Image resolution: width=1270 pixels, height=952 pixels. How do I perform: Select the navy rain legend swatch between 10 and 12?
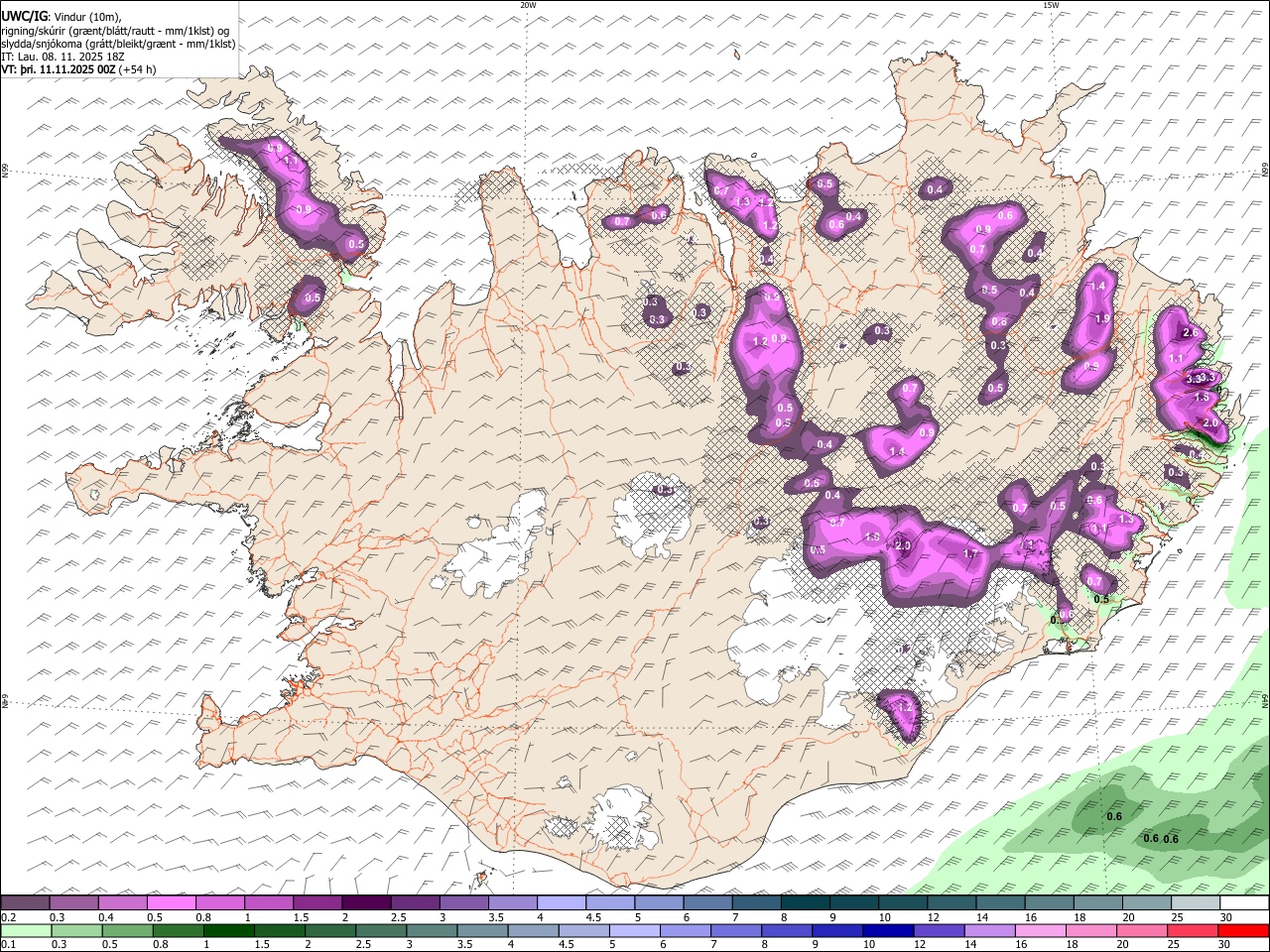pos(889,930)
